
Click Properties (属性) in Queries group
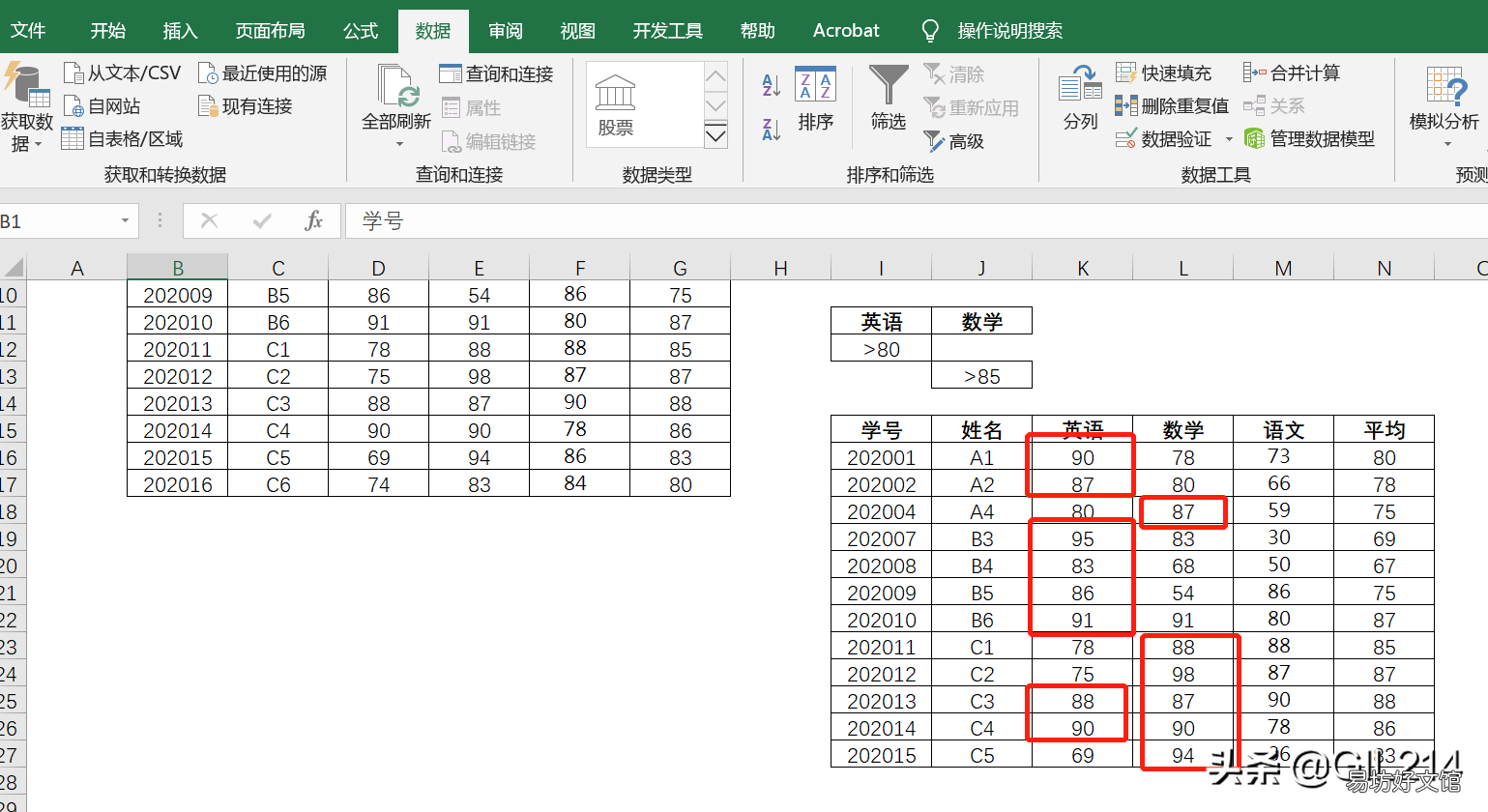coord(471,108)
